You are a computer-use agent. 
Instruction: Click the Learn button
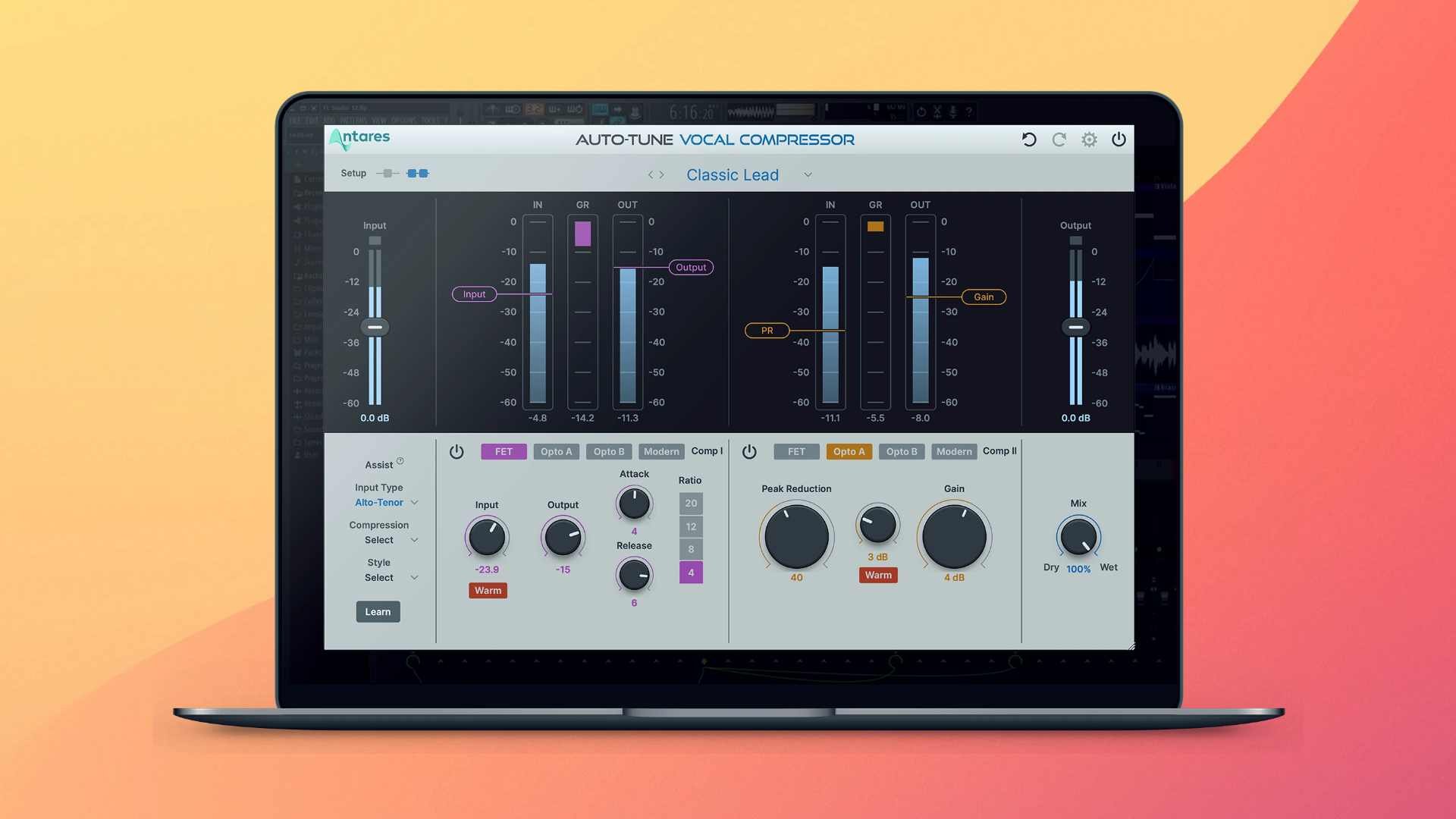point(378,611)
